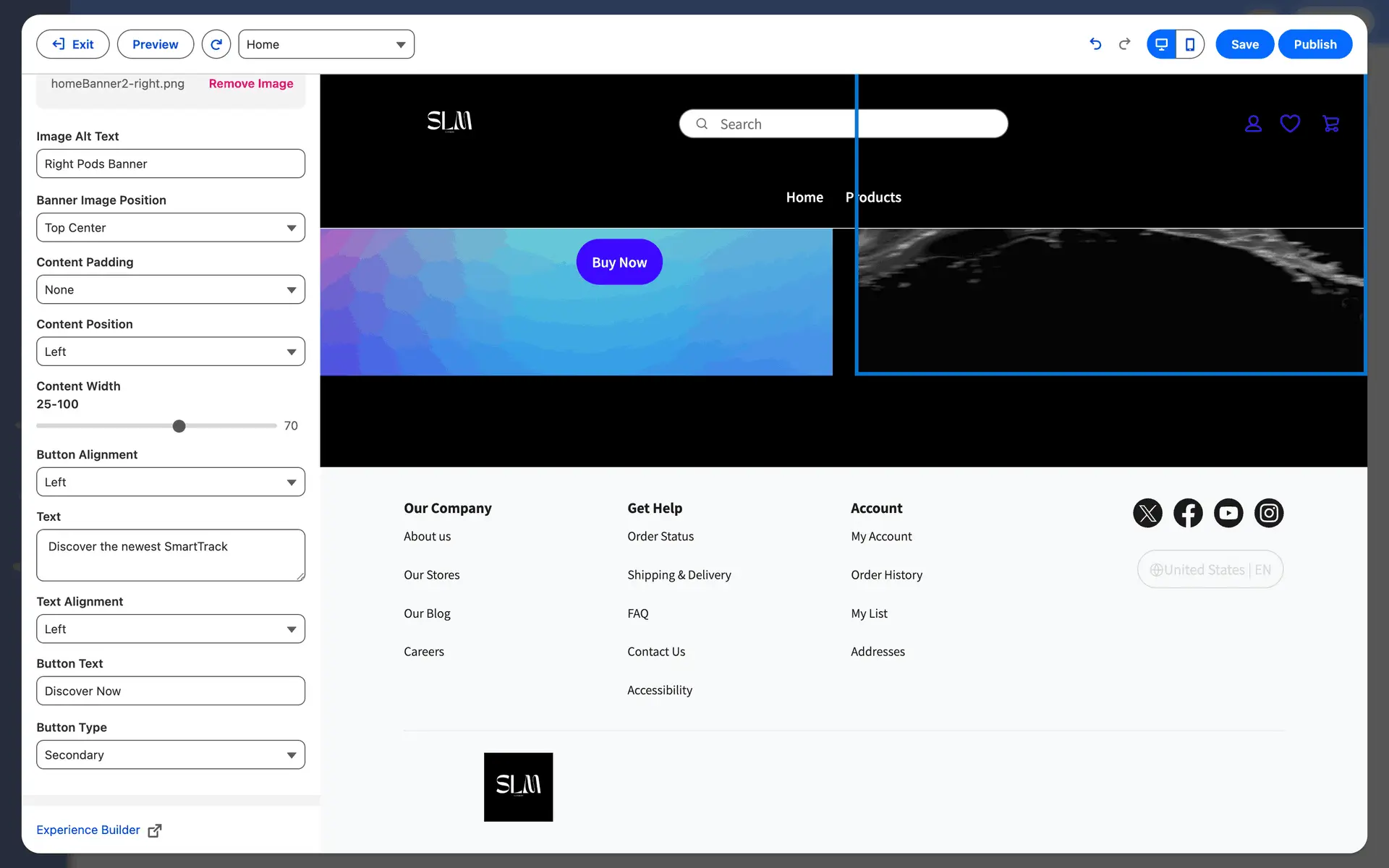Click the Instagram social icon
Screen dimensions: 1389x868
tap(1268, 513)
